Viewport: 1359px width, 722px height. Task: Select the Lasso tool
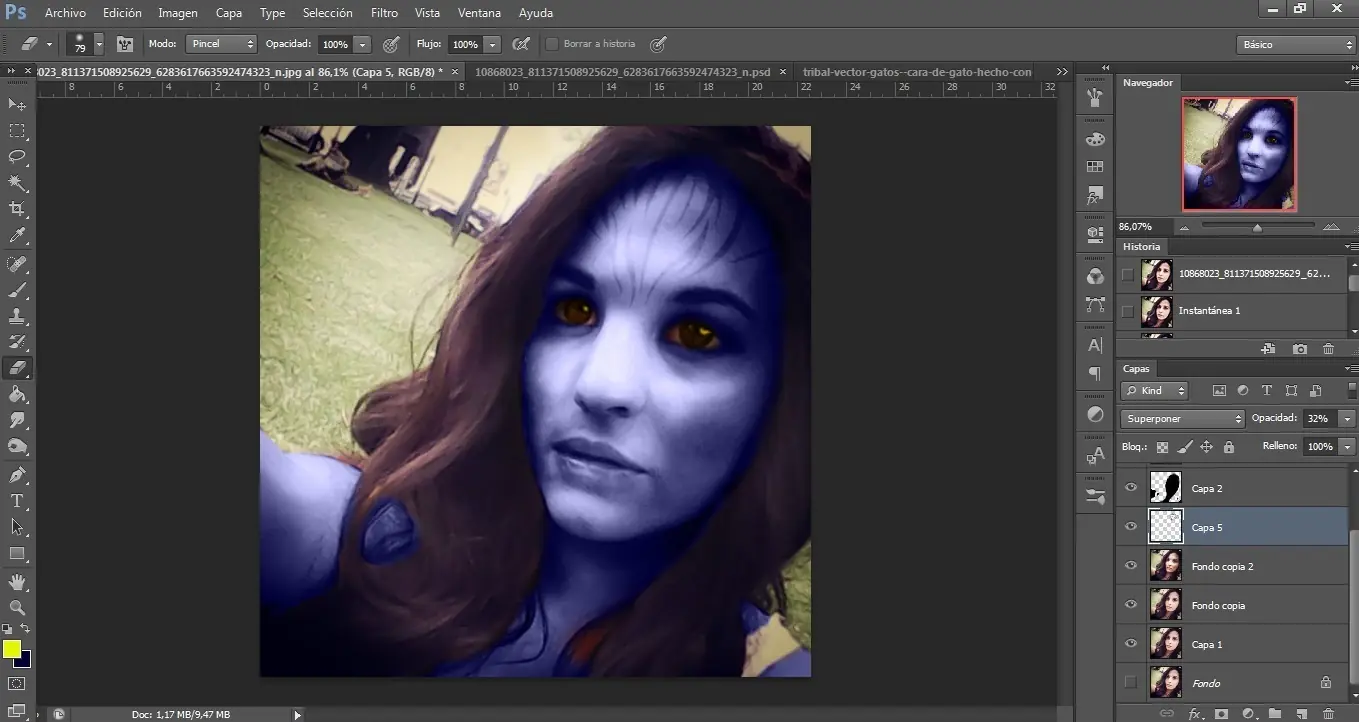pyautogui.click(x=17, y=157)
